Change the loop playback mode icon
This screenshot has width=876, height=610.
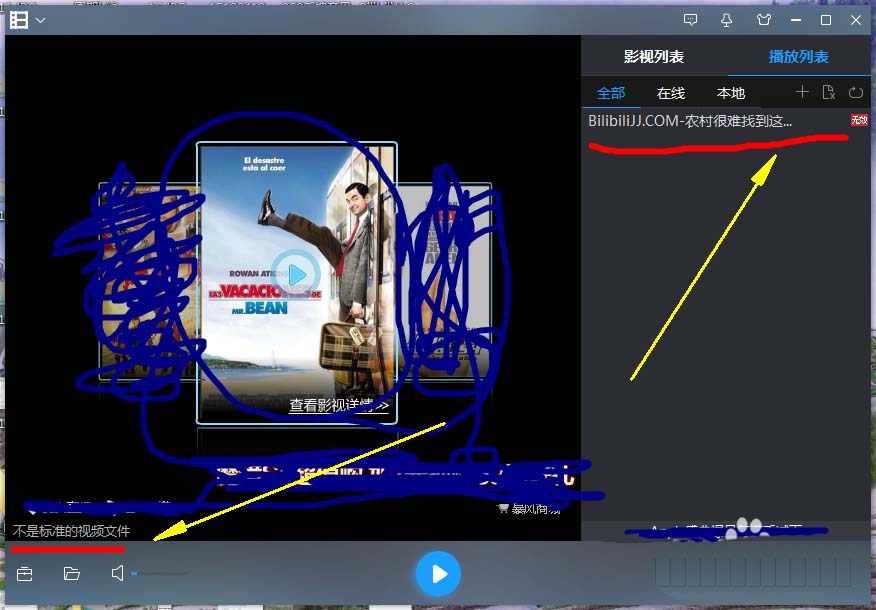click(x=856, y=92)
